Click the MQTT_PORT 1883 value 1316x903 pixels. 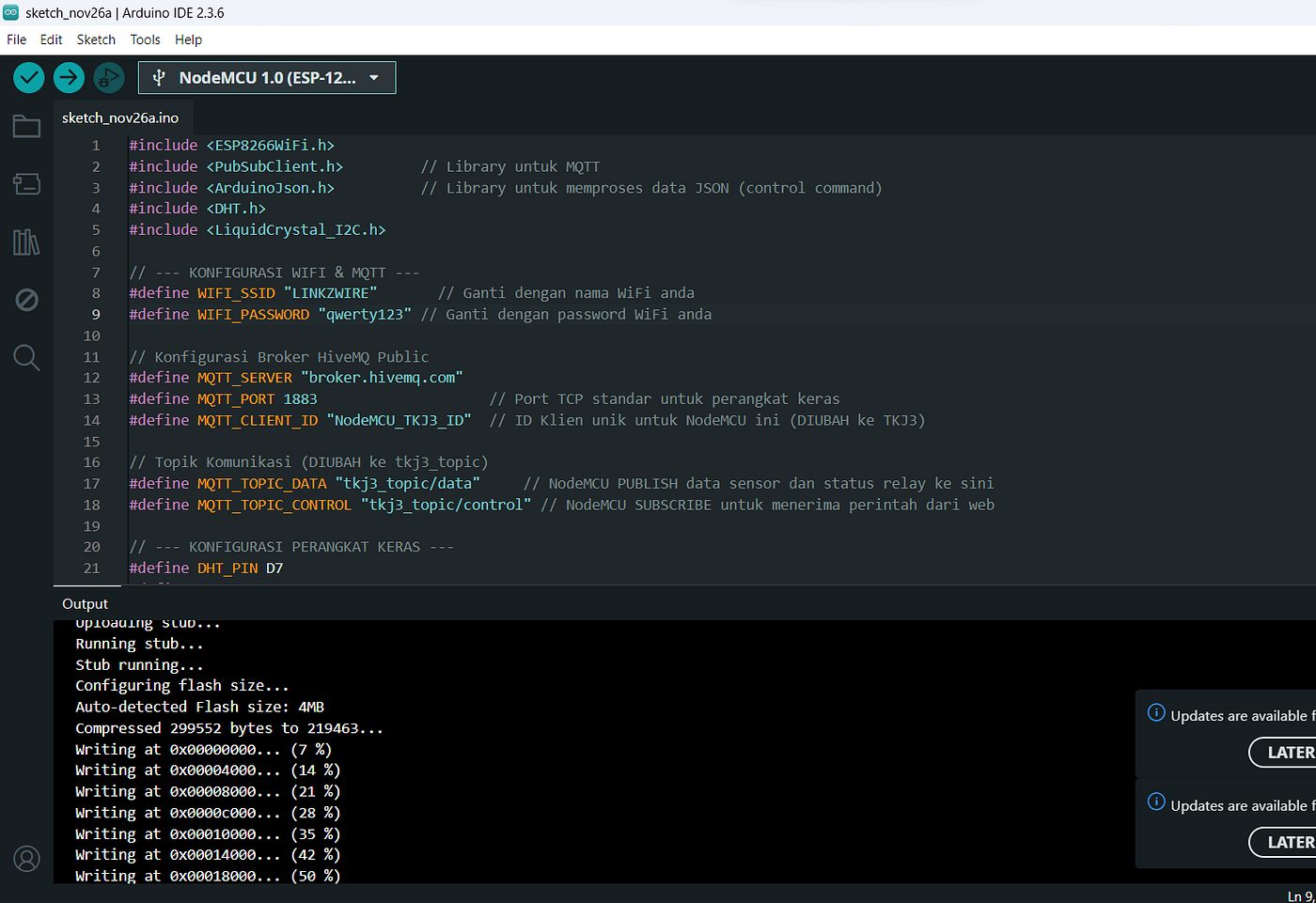[x=301, y=399]
